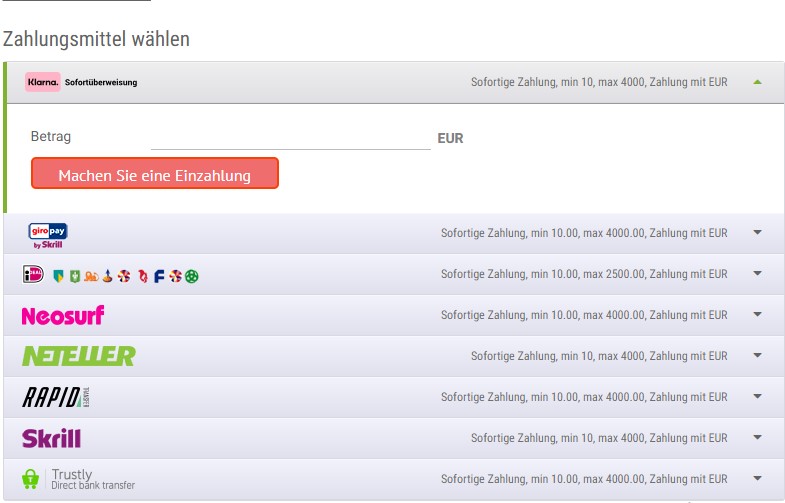
Task: Click the giropay by Skrill logo
Action: coord(48,236)
